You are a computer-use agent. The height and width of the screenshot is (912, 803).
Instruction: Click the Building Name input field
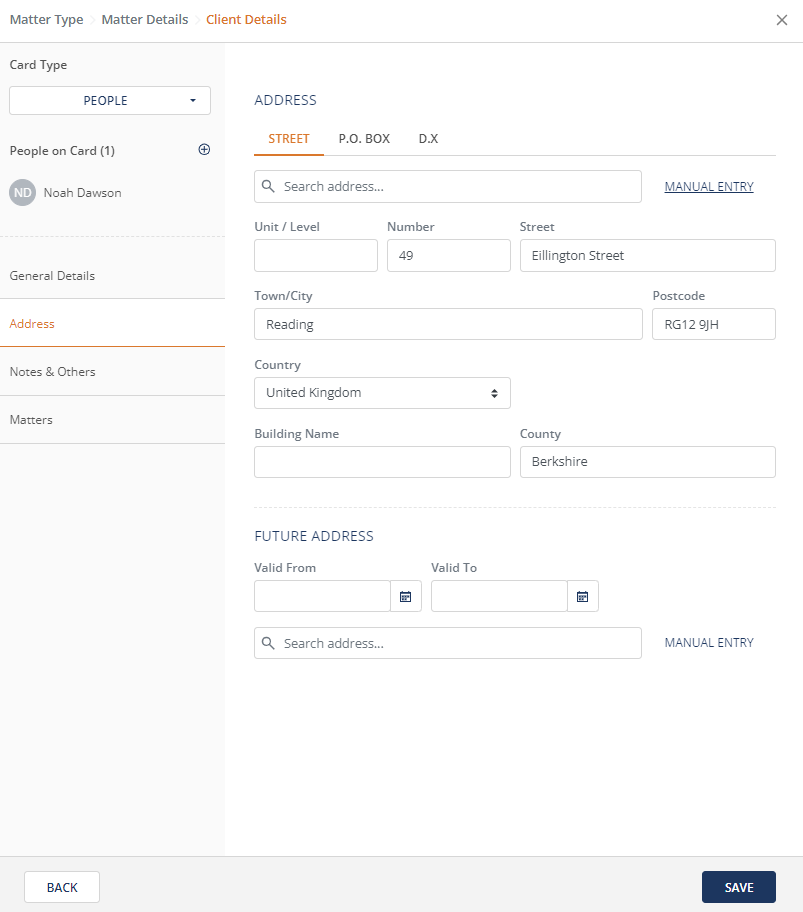382,462
